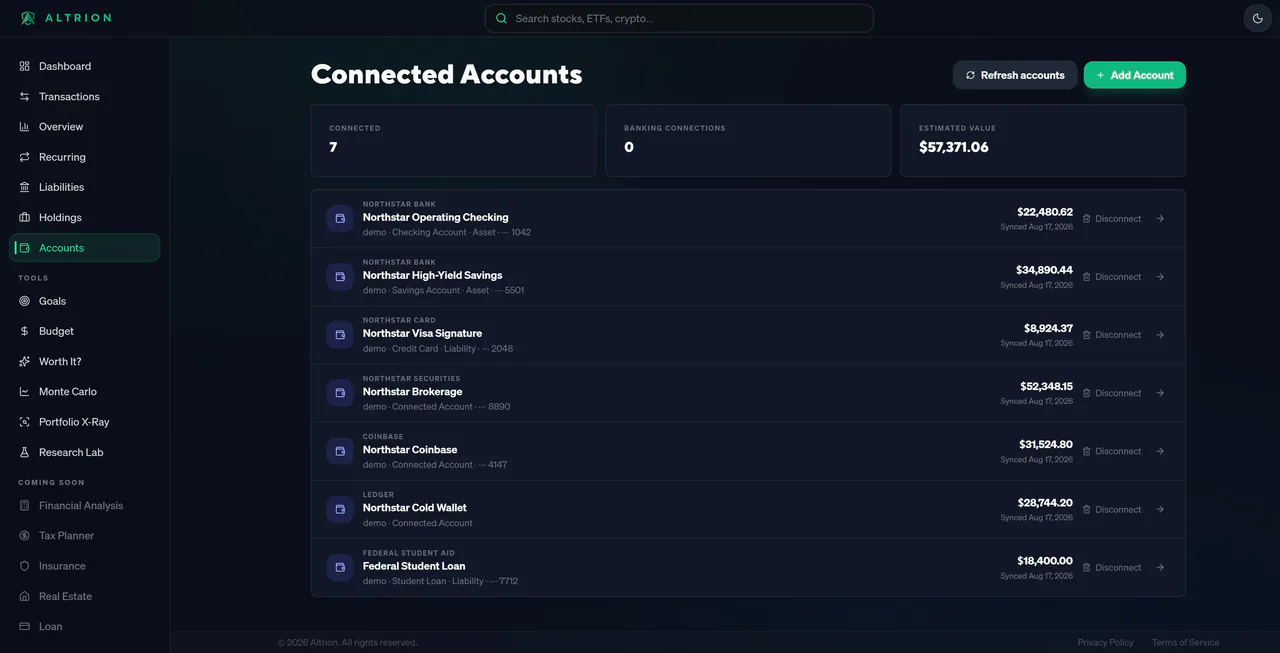Viewport: 1280px width, 653px height.
Task: Open Holdings in the sidebar
Action: tap(85, 217)
